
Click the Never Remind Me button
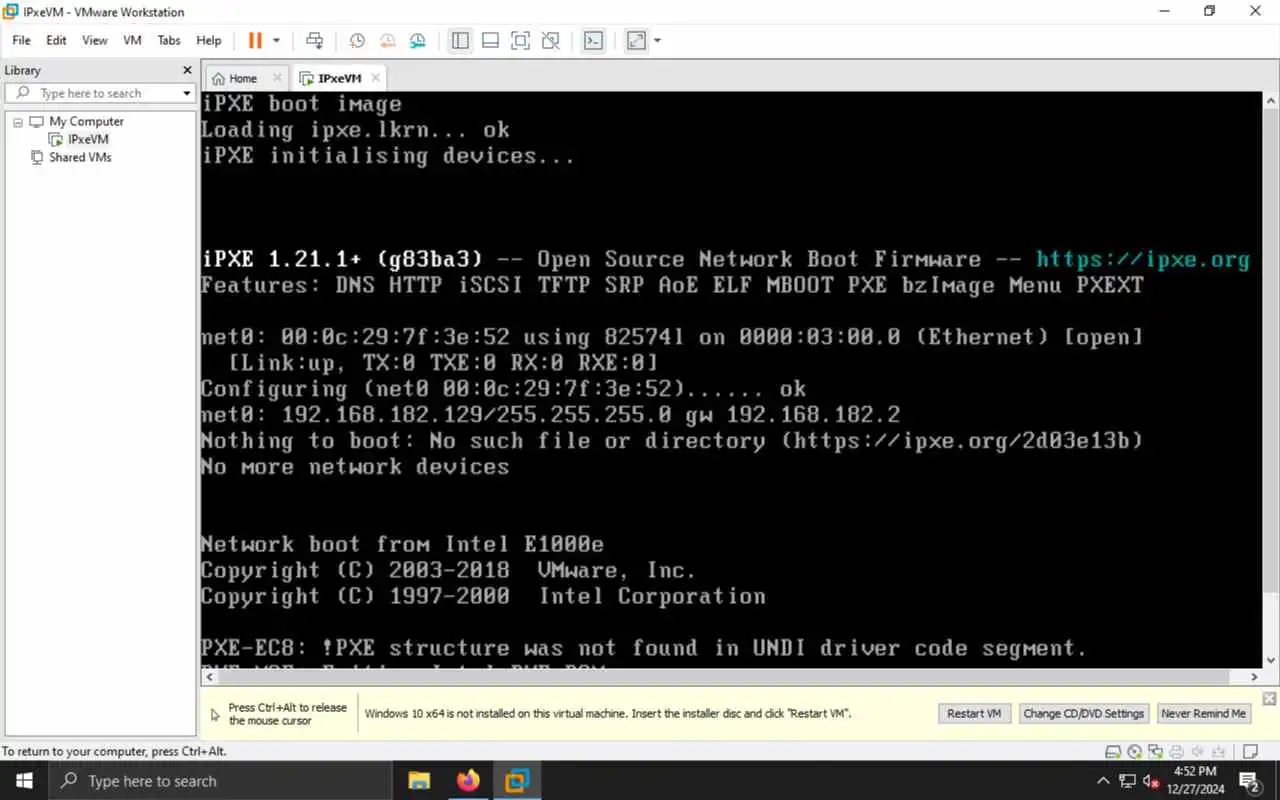pyautogui.click(x=1203, y=713)
